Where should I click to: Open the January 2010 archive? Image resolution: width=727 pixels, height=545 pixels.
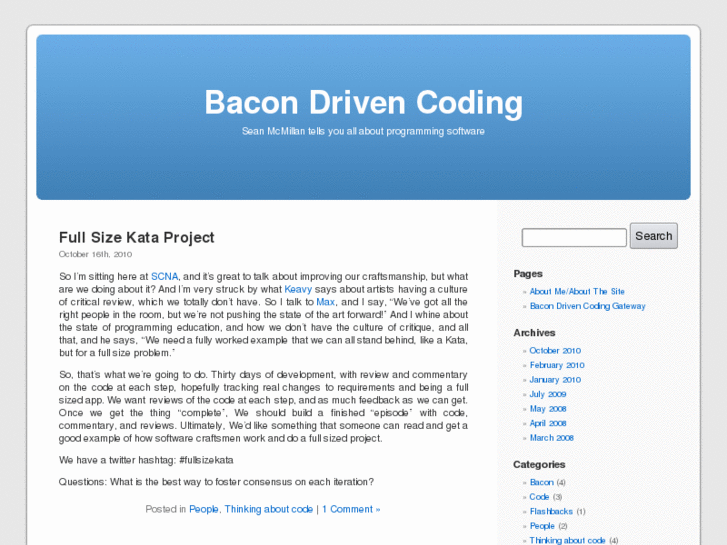(555, 379)
